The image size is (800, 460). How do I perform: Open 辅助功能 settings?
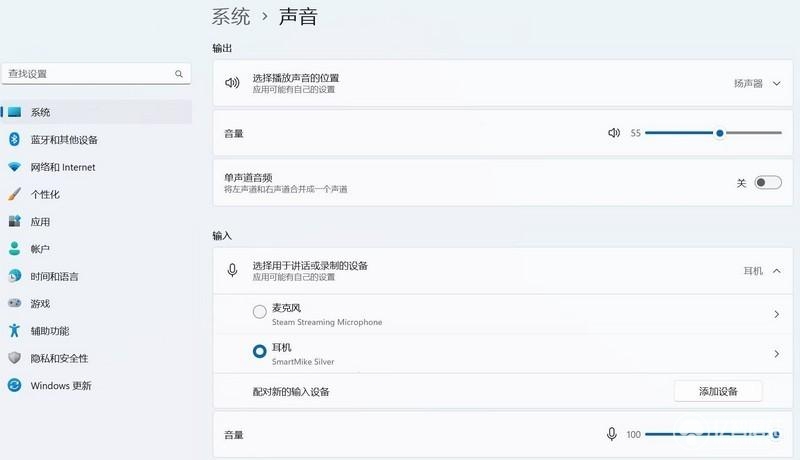pyautogui.click(x=96, y=330)
